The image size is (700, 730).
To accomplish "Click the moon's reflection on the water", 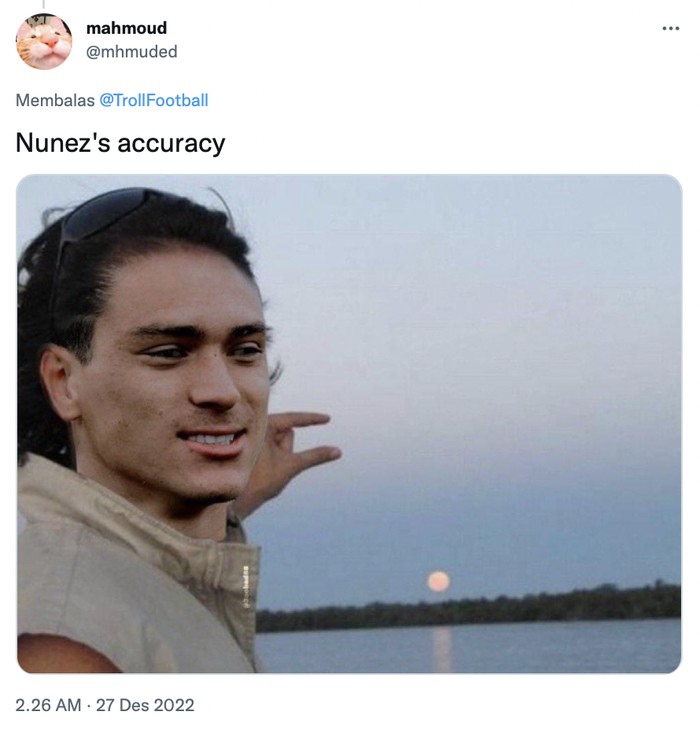I will [441, 648].
